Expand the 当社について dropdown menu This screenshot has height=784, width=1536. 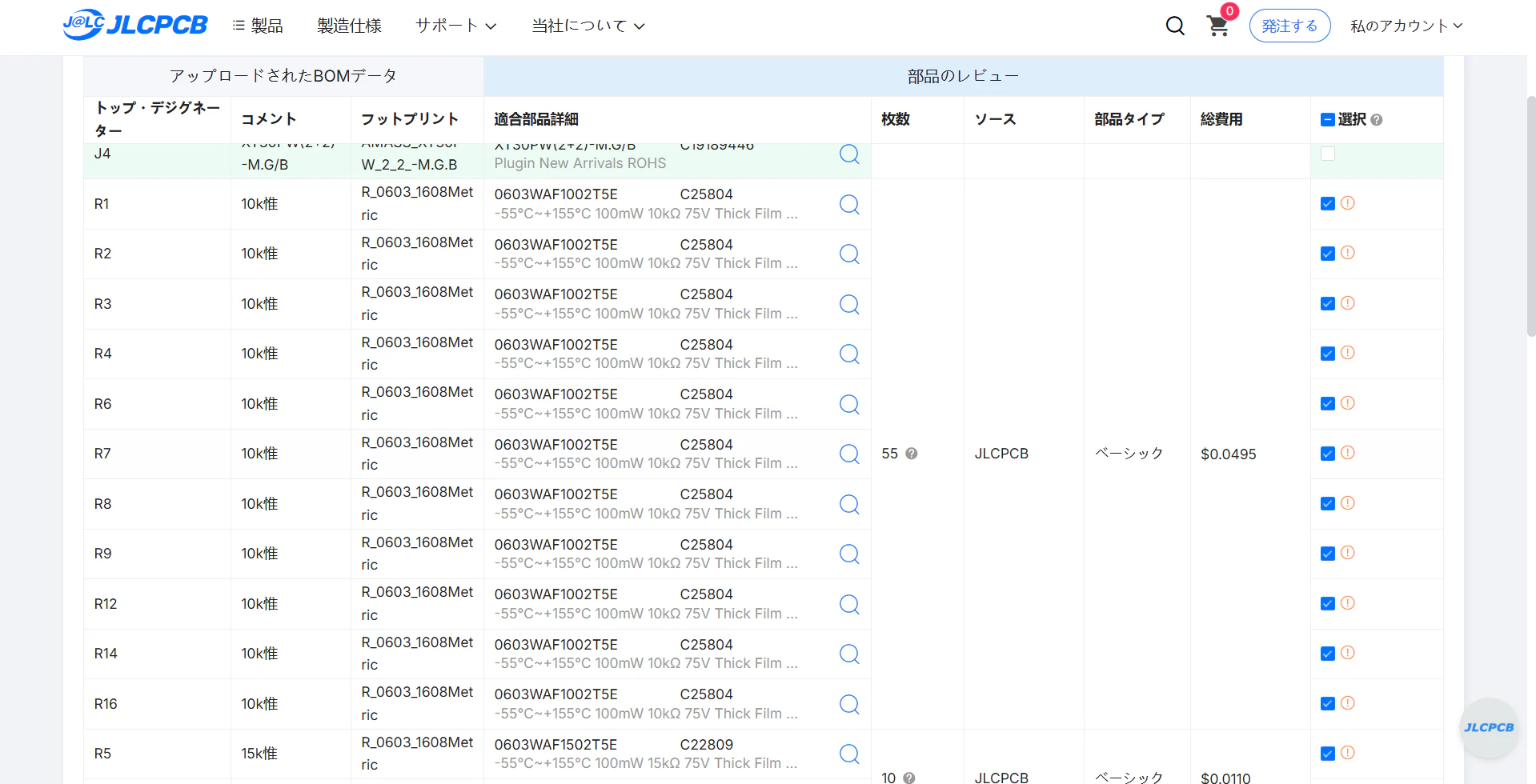(x=588, y=26)
